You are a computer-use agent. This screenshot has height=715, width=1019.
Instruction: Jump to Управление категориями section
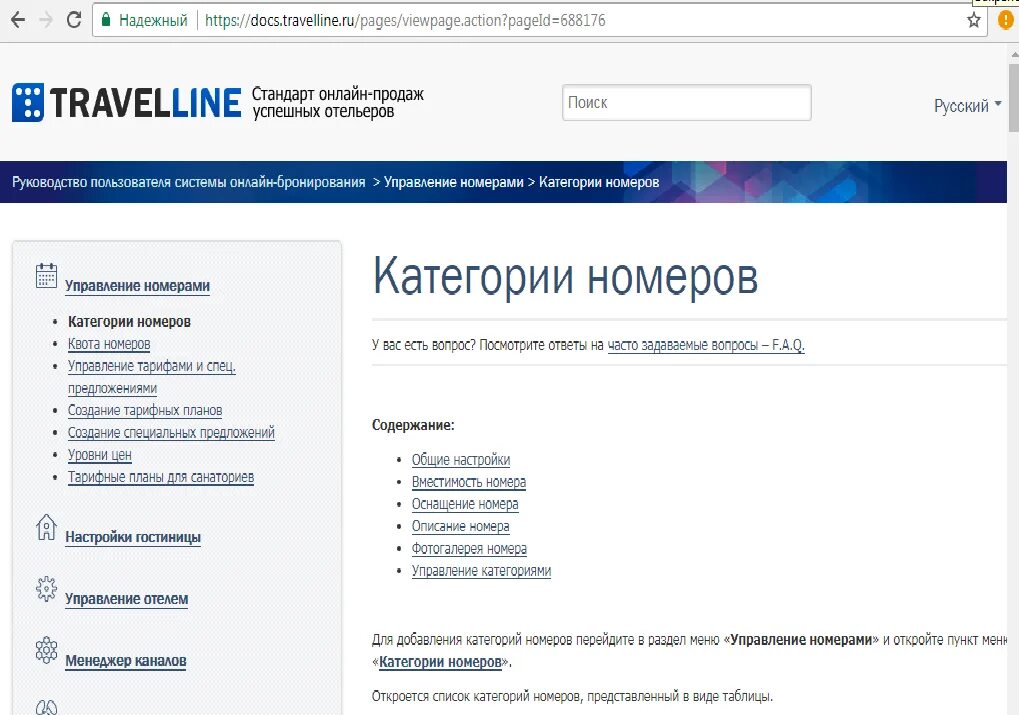tap(481, 571)
